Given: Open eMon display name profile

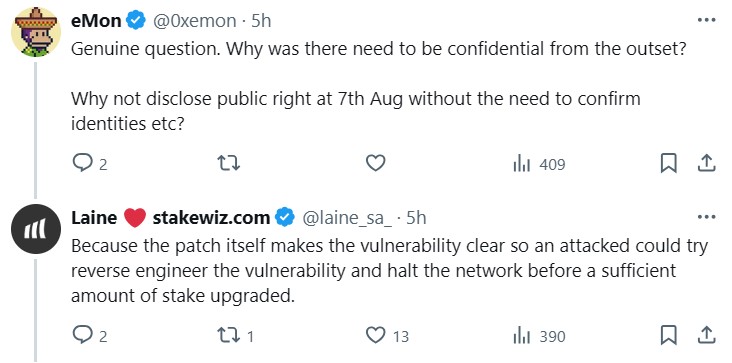Looking at the screenshot, I should 96,21.
